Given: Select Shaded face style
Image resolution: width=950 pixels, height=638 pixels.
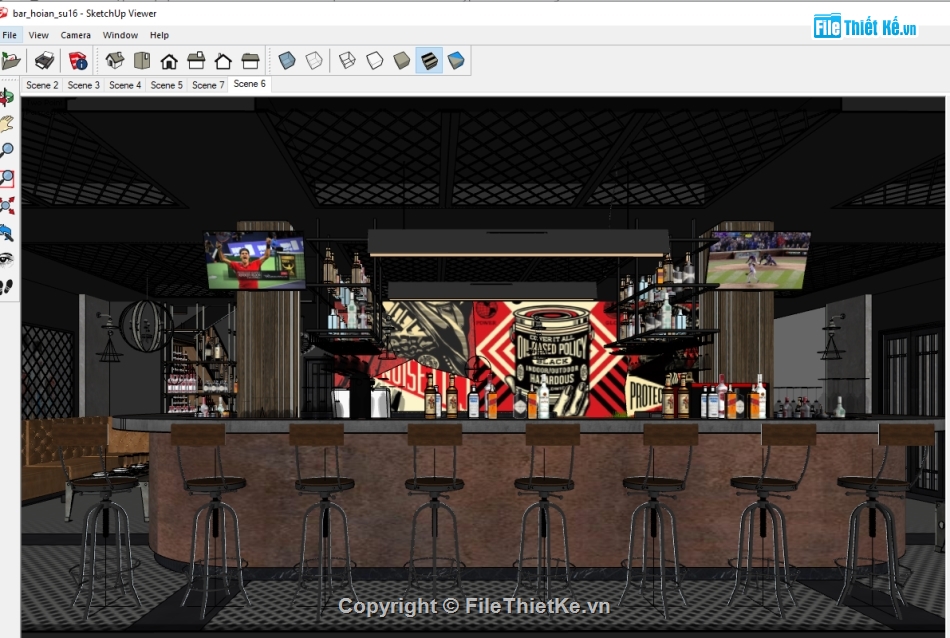Looking at the screenshot, I should 402,61.
